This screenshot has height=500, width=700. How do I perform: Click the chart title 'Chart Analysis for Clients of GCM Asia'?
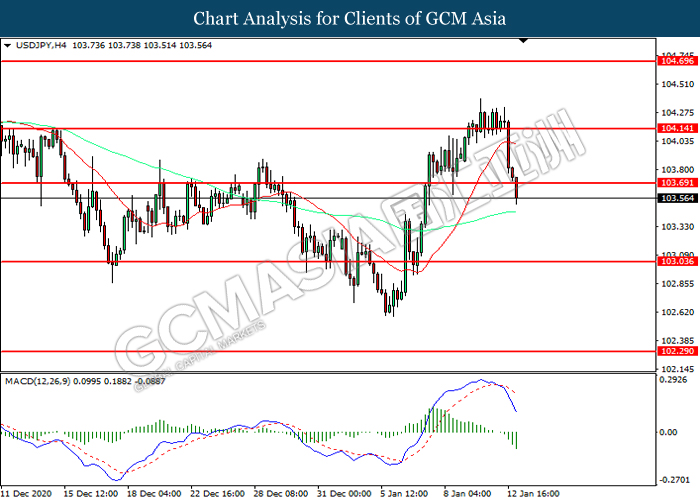click(350, 18)
